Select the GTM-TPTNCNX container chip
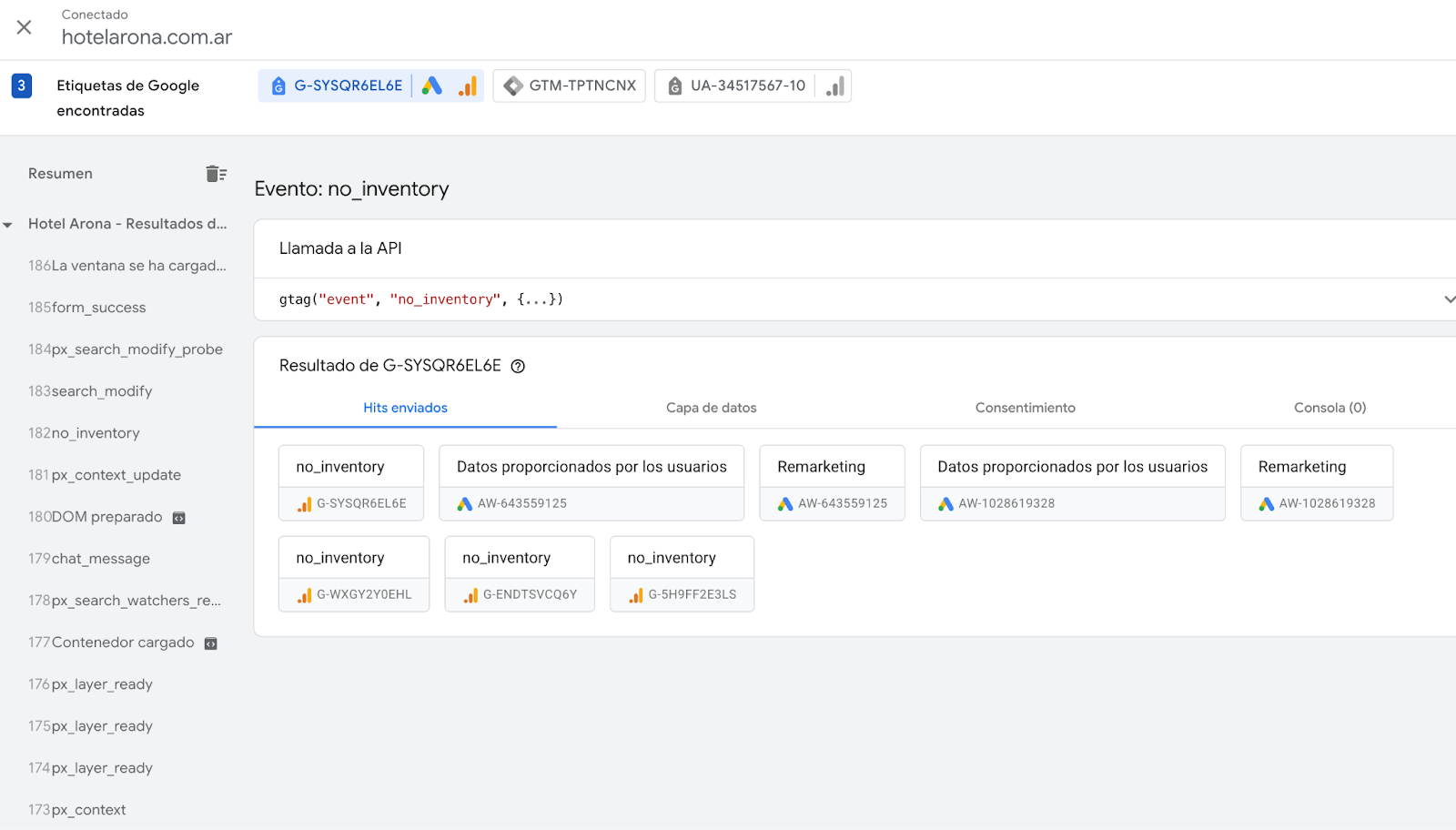 click(x=570, y=86)
